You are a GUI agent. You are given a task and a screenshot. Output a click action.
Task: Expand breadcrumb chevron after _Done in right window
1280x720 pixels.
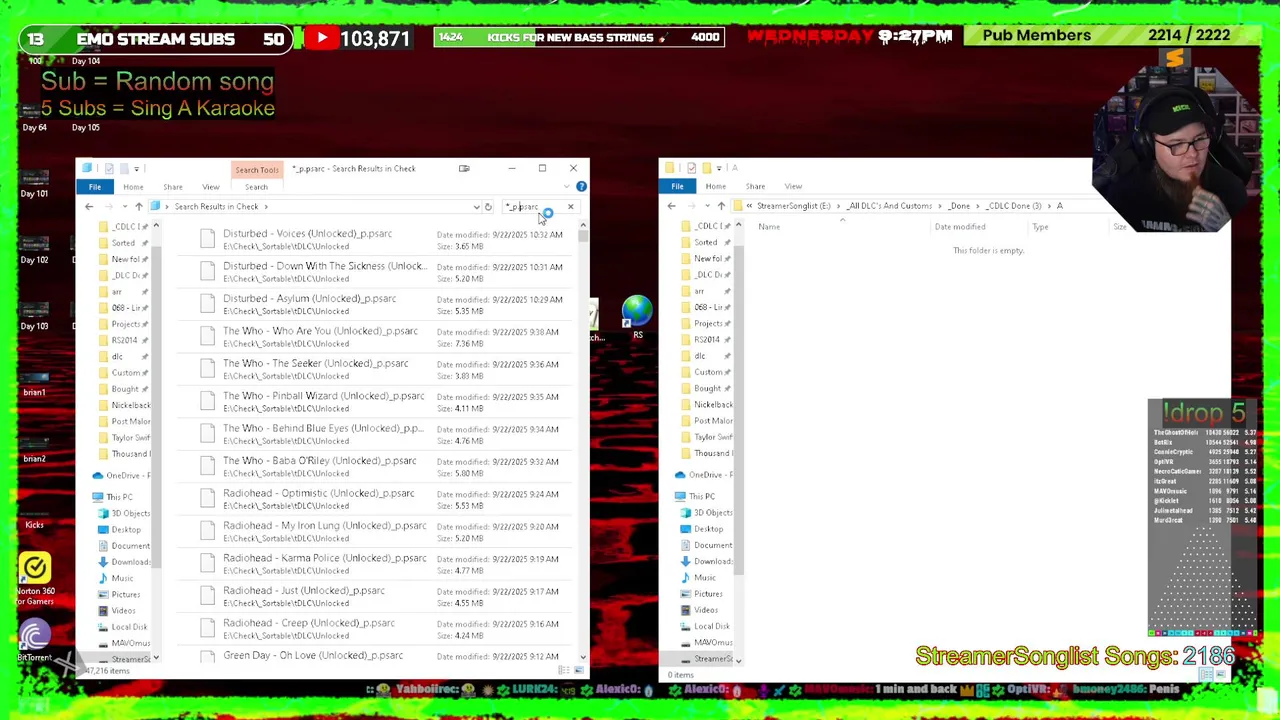(977, 206)
